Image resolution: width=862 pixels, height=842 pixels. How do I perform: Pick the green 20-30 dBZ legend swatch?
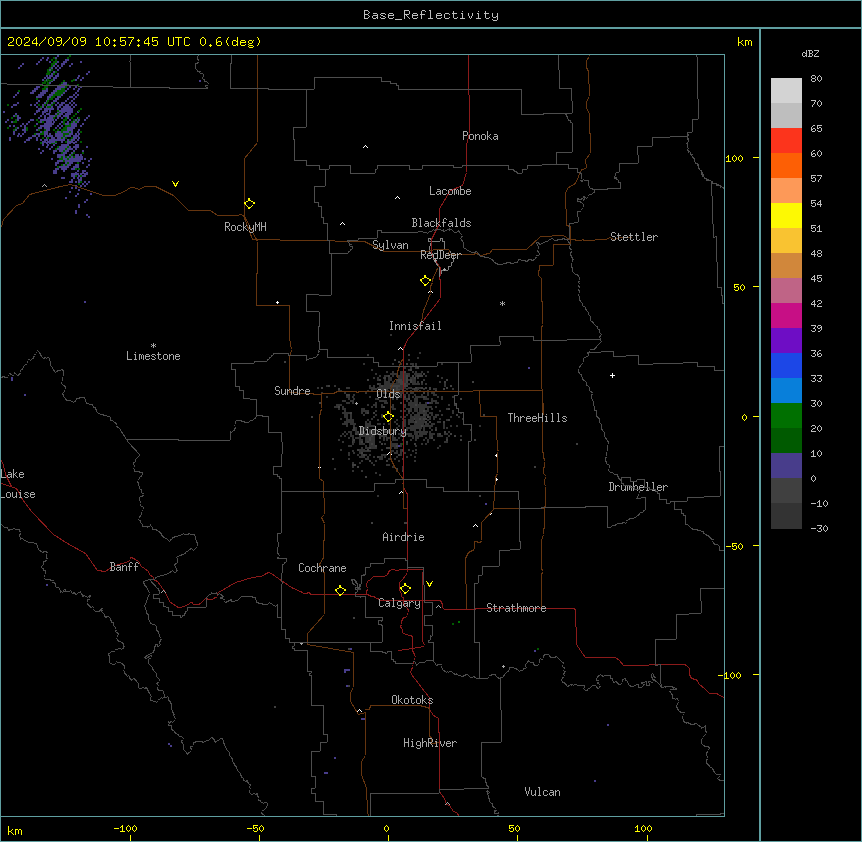(786, 416)
